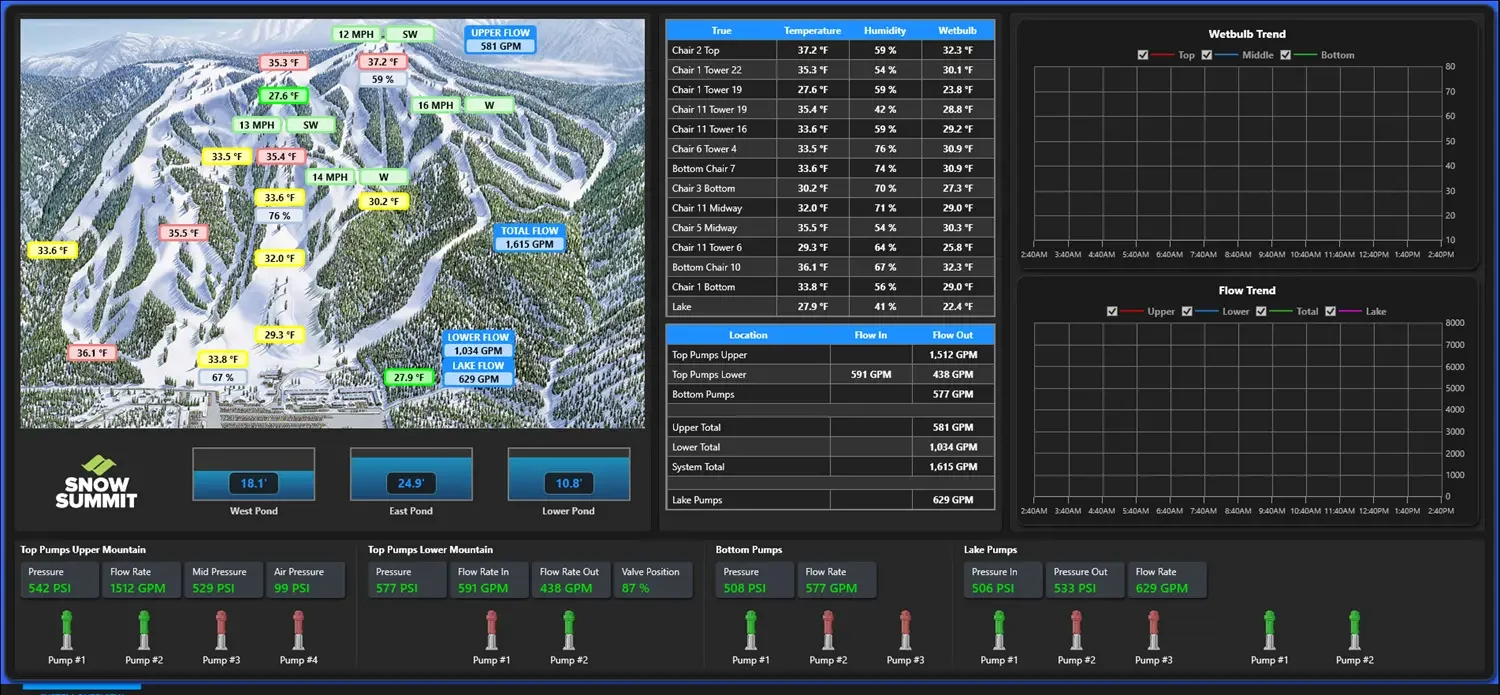Click the red Pump #2 icon under Bottom Pumps

tap(828, 632)
